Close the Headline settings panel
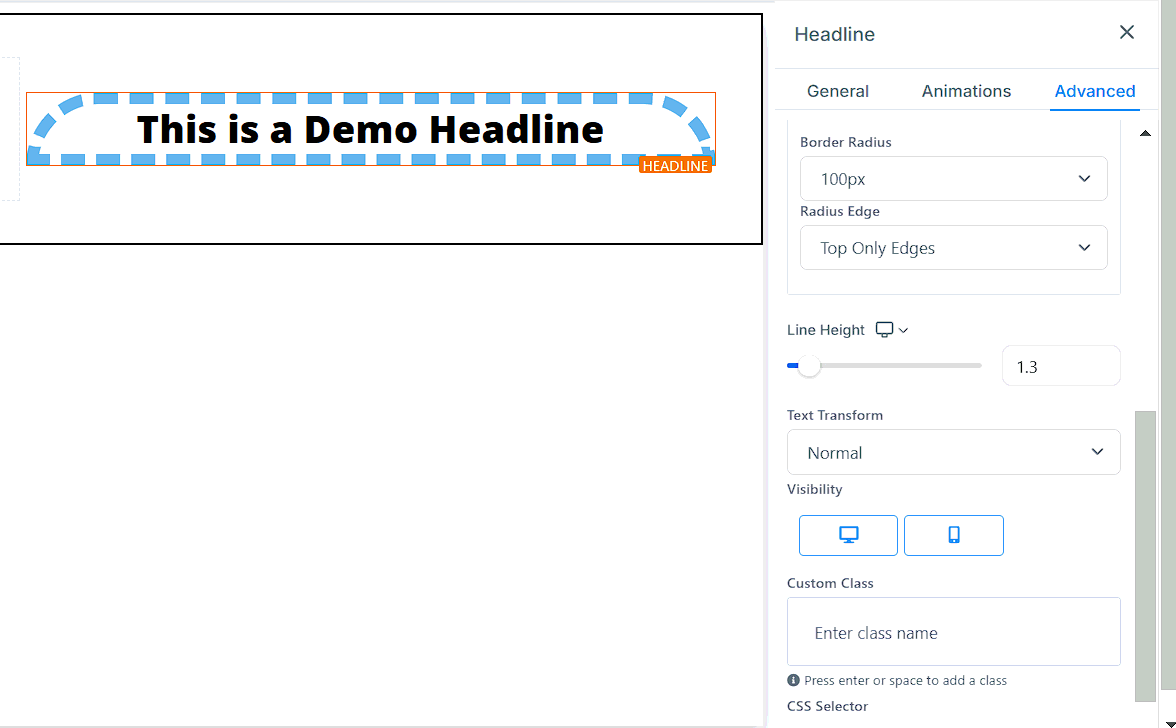 [x=1126, y=32]
